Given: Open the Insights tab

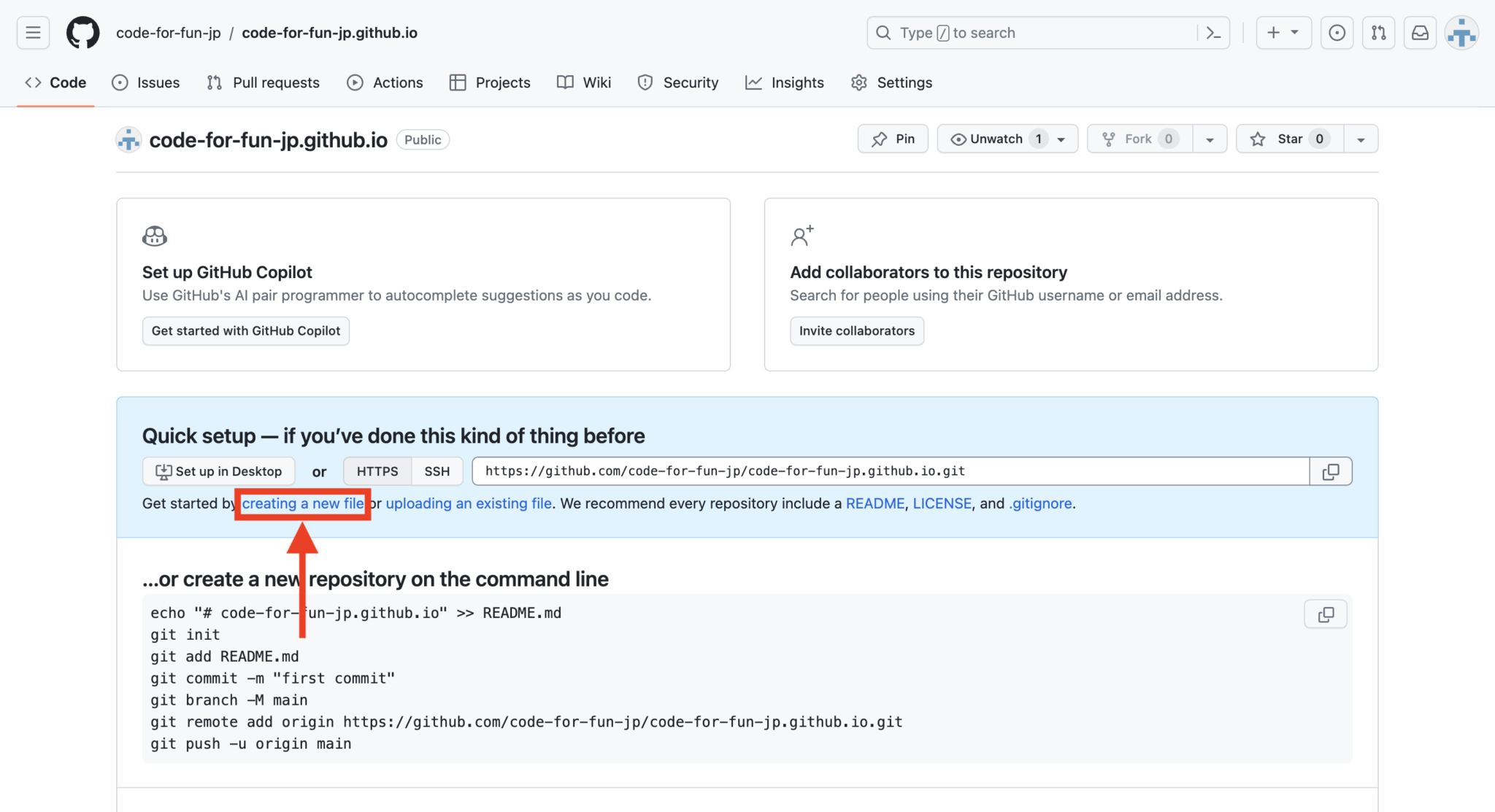Looking at the screenshot, I should pyautogui.click(x=784, y=82).
